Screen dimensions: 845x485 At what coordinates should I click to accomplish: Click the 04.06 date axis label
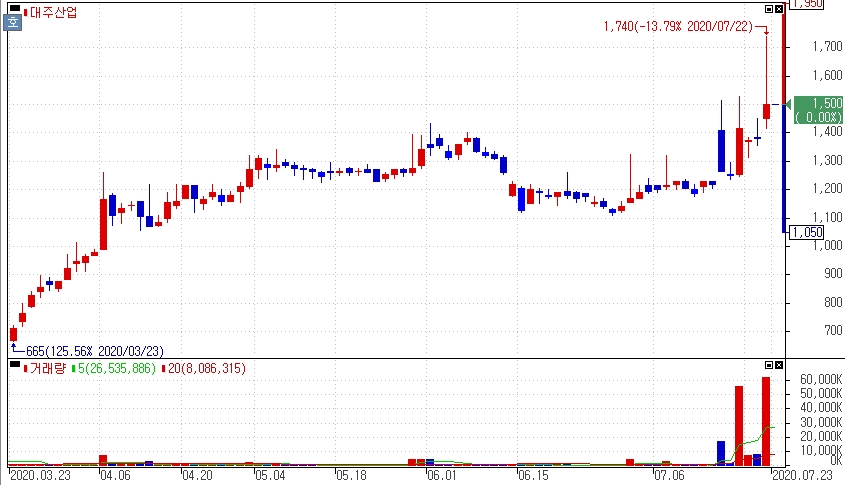click(x=115, y=475)
